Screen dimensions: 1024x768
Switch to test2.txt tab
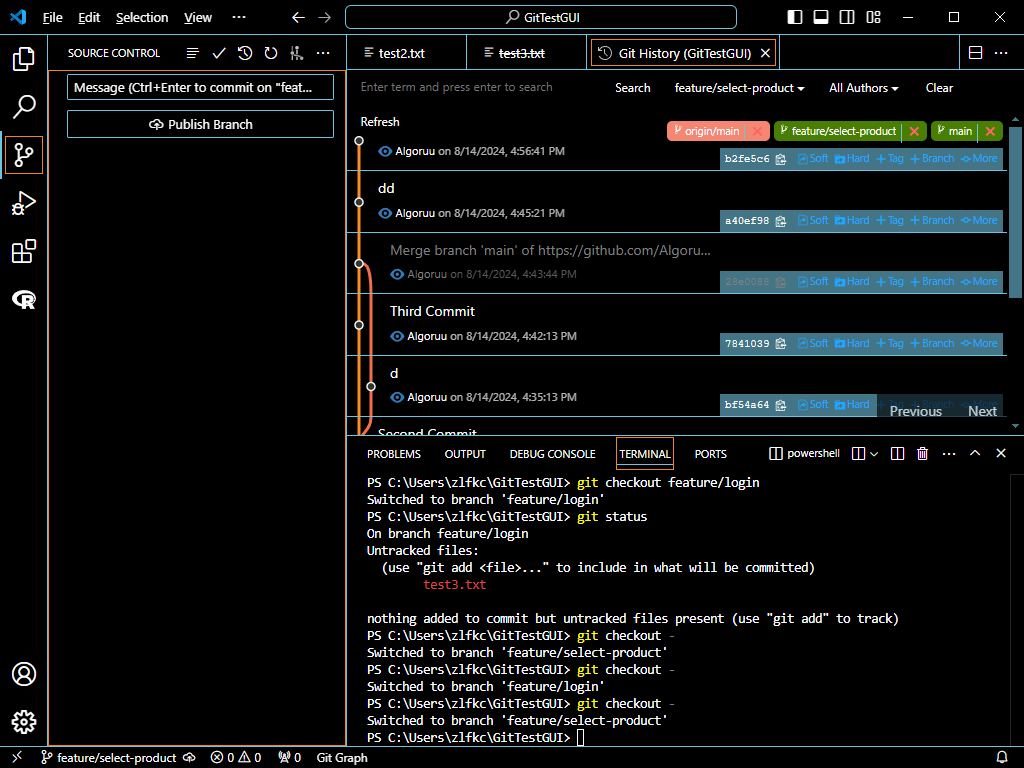click(x=406, y=53)
